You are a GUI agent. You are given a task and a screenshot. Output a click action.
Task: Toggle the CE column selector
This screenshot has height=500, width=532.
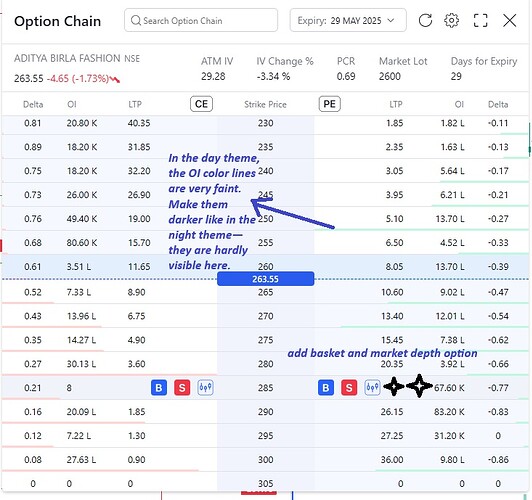201,104
